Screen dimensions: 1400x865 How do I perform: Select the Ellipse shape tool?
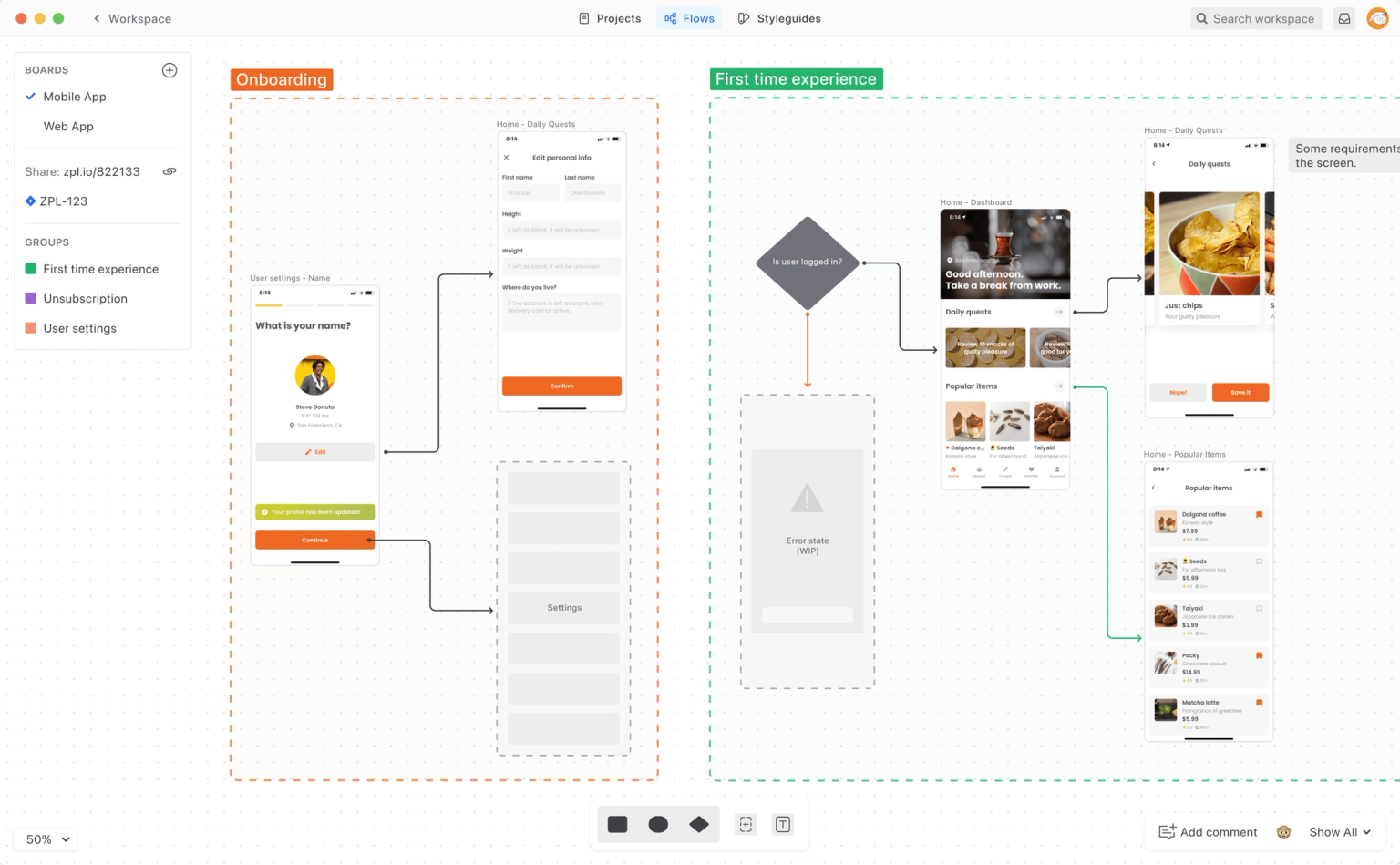pyautogui.click(x=658, y=824)
